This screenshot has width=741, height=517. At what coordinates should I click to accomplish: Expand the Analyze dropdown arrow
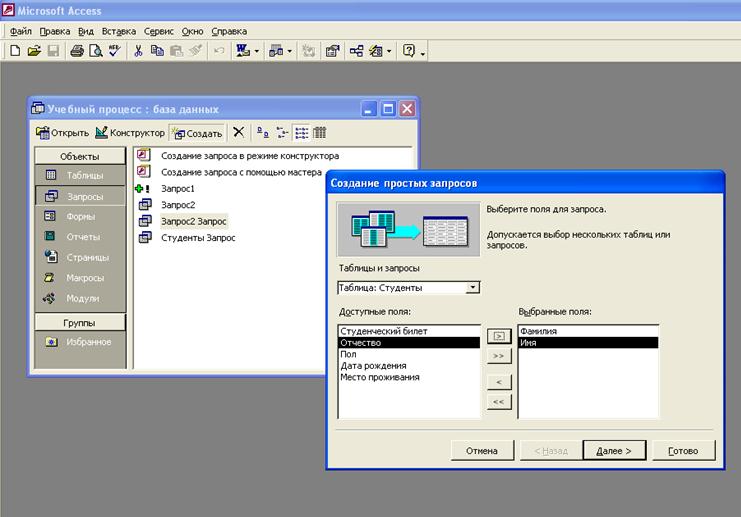pyautogui.click(x=290, y=51)
